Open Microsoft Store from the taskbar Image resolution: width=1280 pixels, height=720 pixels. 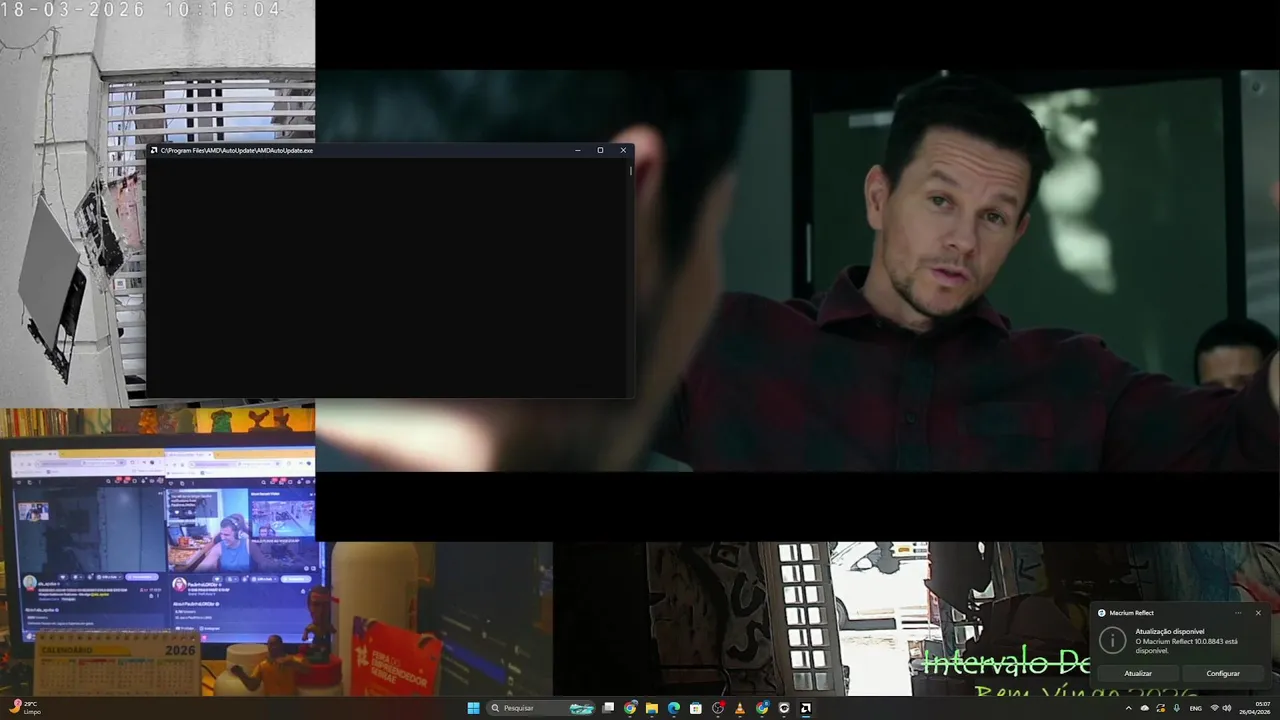[696, 708]
